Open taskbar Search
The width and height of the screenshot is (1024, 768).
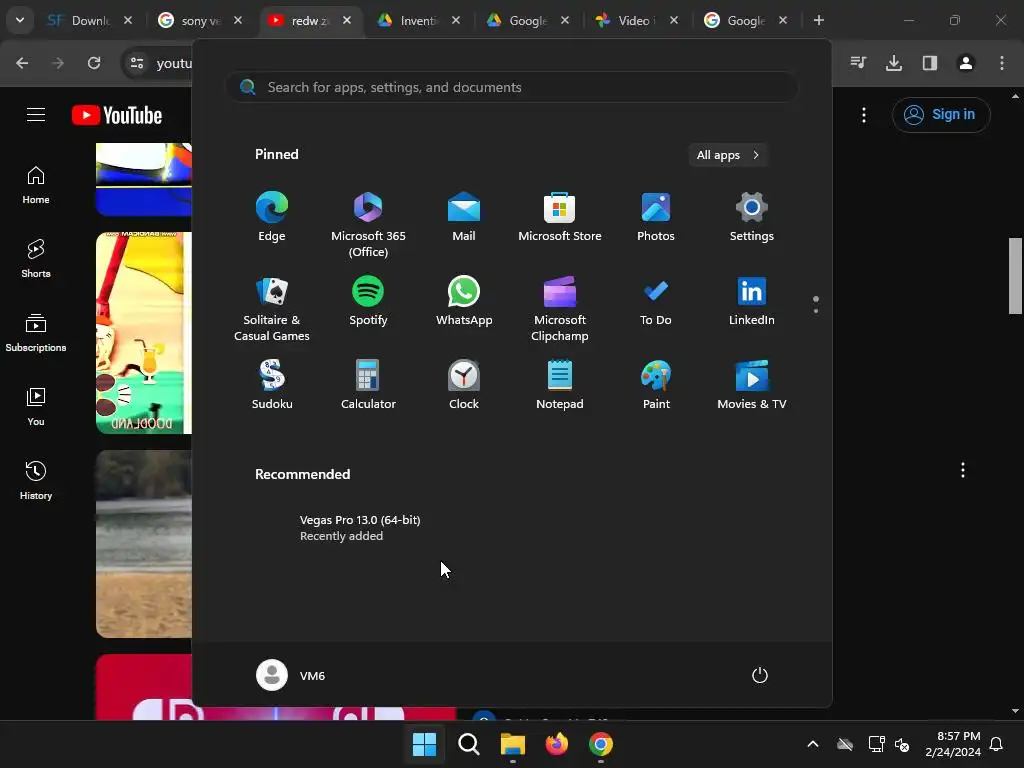468,744
